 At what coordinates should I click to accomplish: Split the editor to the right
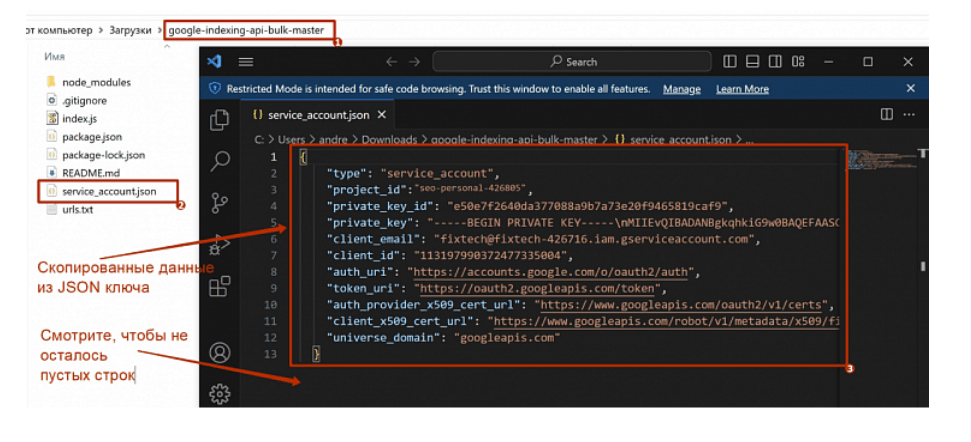pyautogui.click(x=887, y=115)
